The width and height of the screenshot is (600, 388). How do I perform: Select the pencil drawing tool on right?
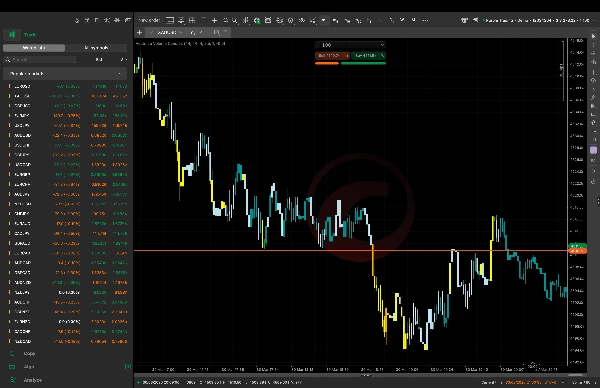[x=593, y=98]
